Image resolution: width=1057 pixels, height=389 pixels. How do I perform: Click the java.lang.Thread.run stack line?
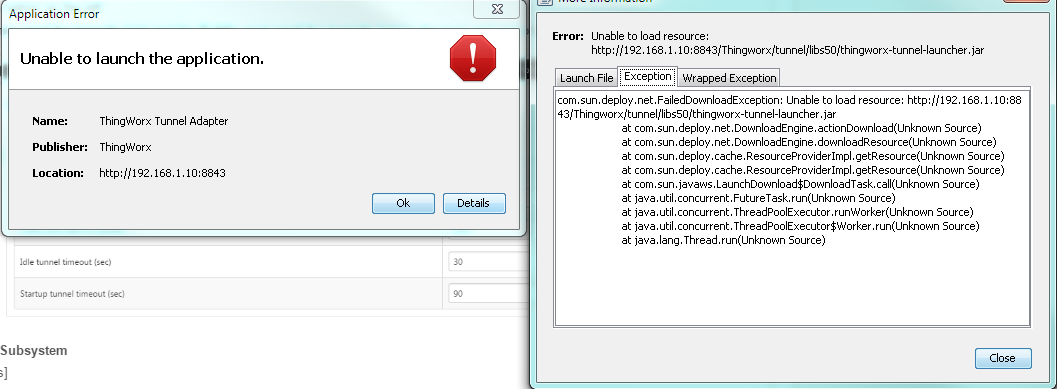(723, 240)
